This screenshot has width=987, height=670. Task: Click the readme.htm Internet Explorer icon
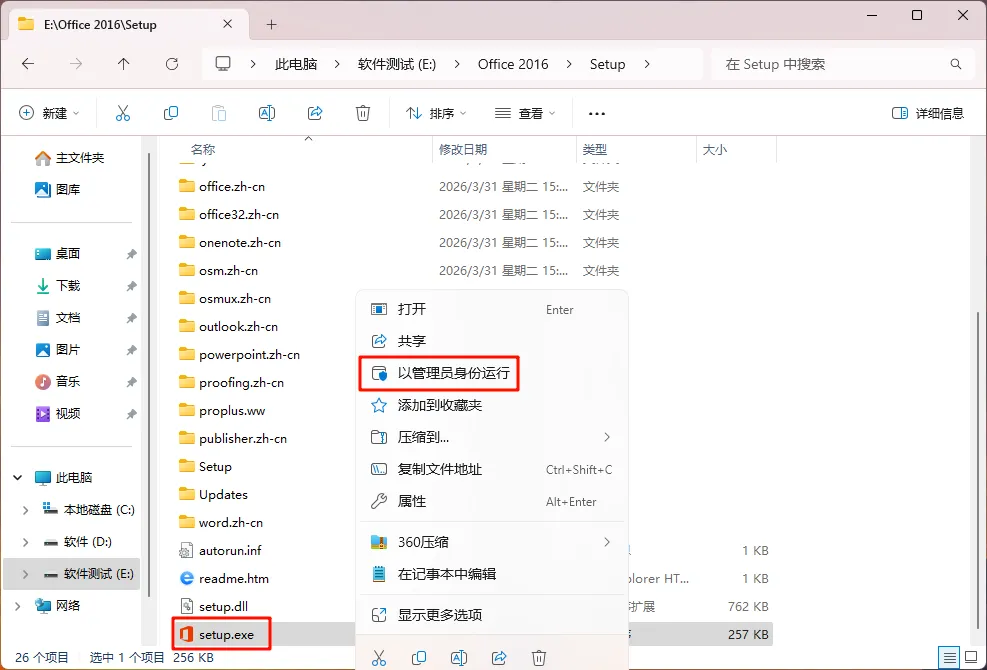pos(186,578)
